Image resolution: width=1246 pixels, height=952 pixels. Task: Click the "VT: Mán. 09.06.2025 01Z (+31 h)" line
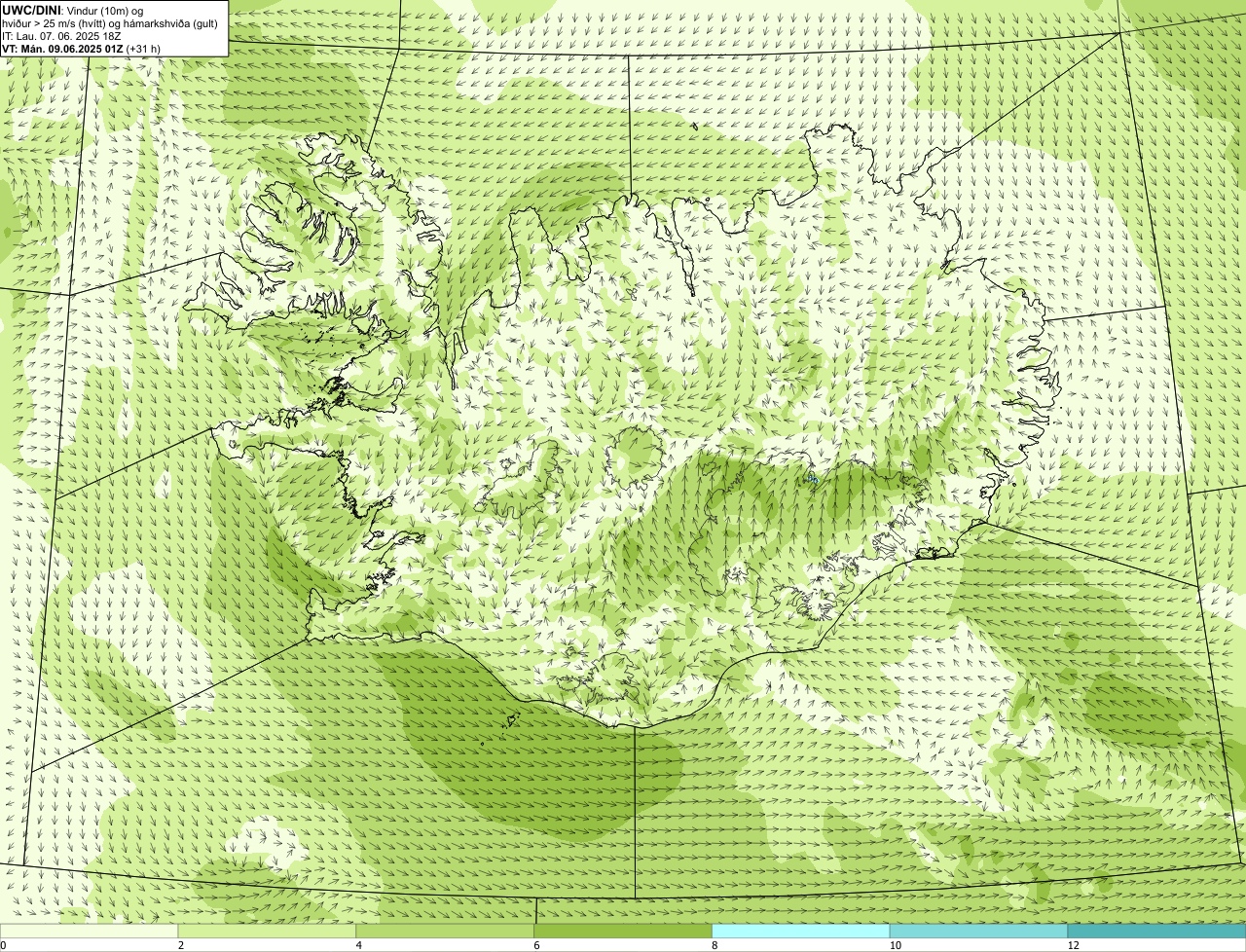point(82,48)
